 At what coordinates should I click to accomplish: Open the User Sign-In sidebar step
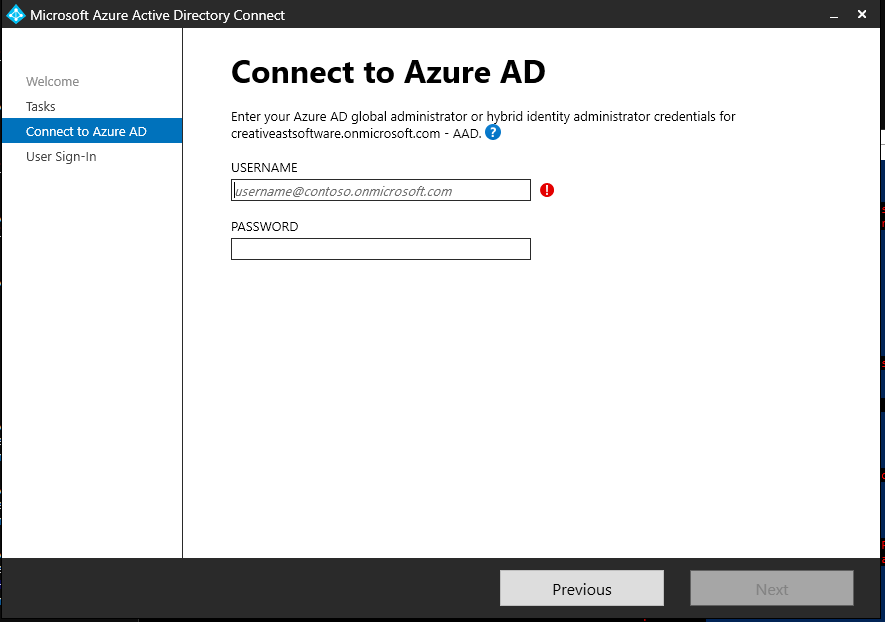pyautogui.click(x=61, y=157)
